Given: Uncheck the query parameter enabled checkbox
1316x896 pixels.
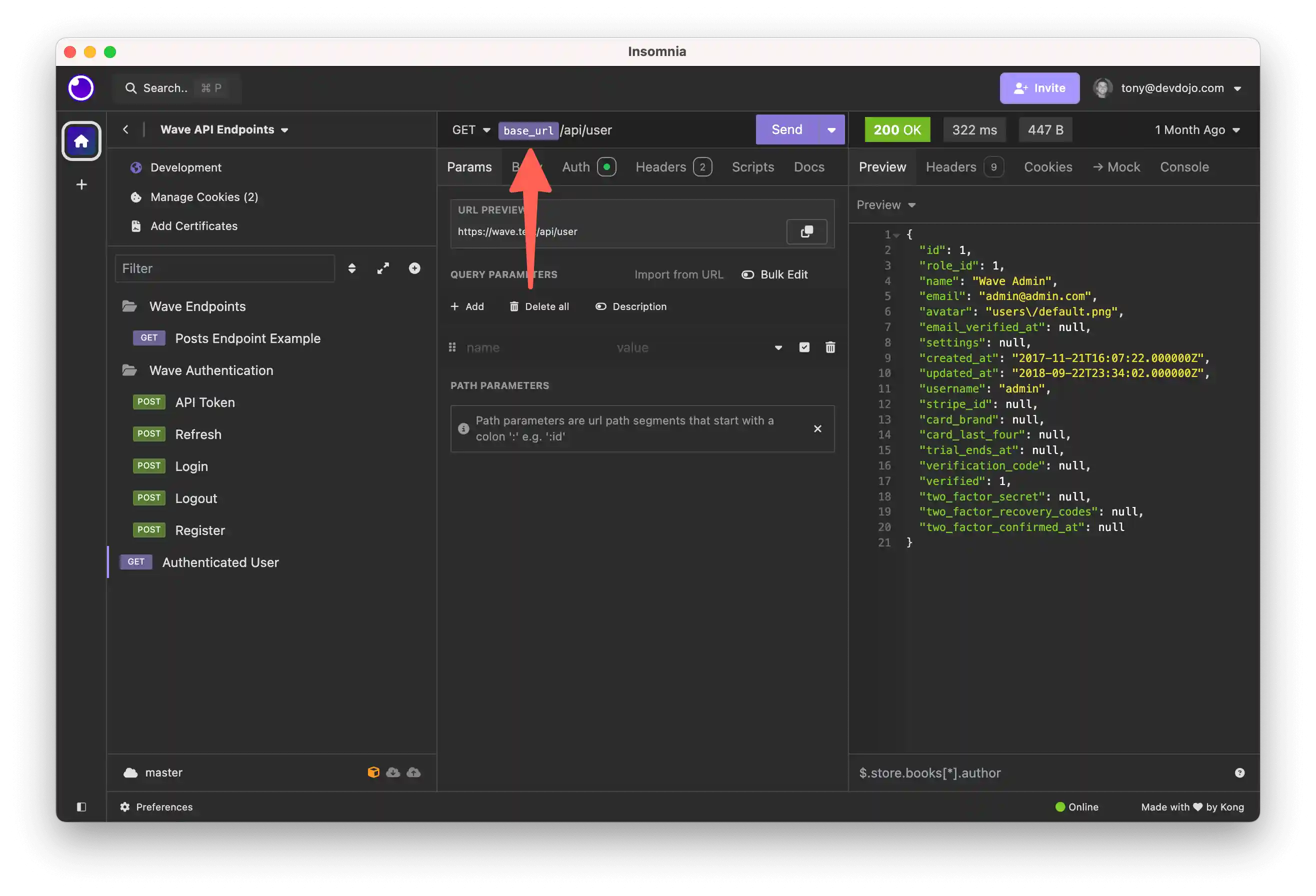Looking at the screenshot, I should (804, 347).
